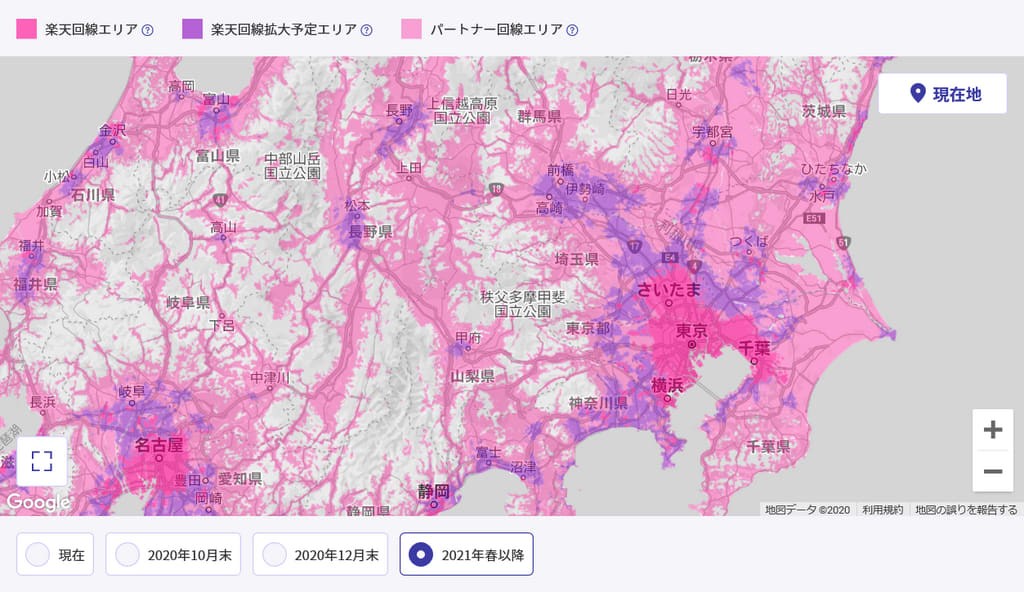The image size is (1024, 592).
Task: Click the 下呂 city label
Action: [x=221, y=325]
